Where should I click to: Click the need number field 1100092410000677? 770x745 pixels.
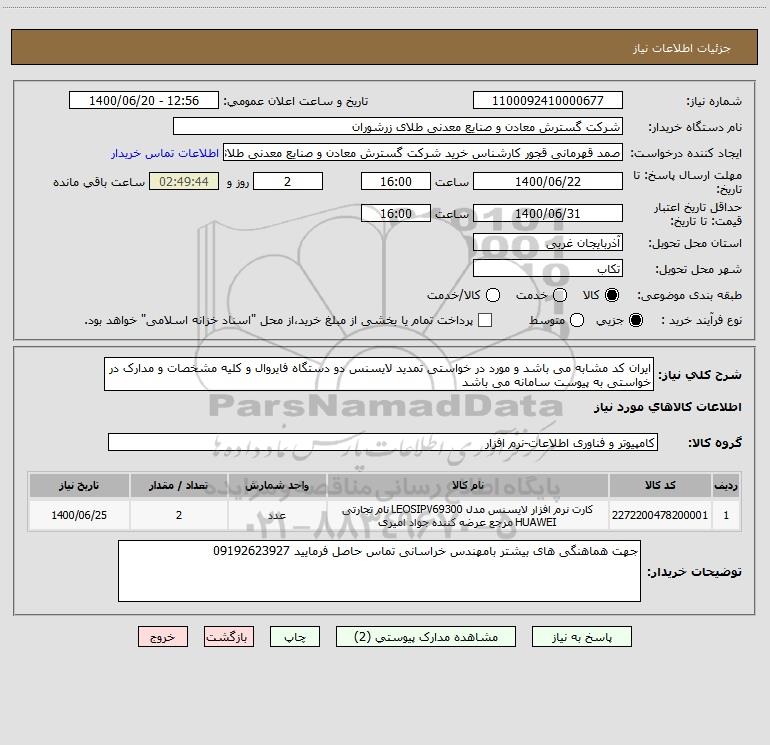point(548,101)
